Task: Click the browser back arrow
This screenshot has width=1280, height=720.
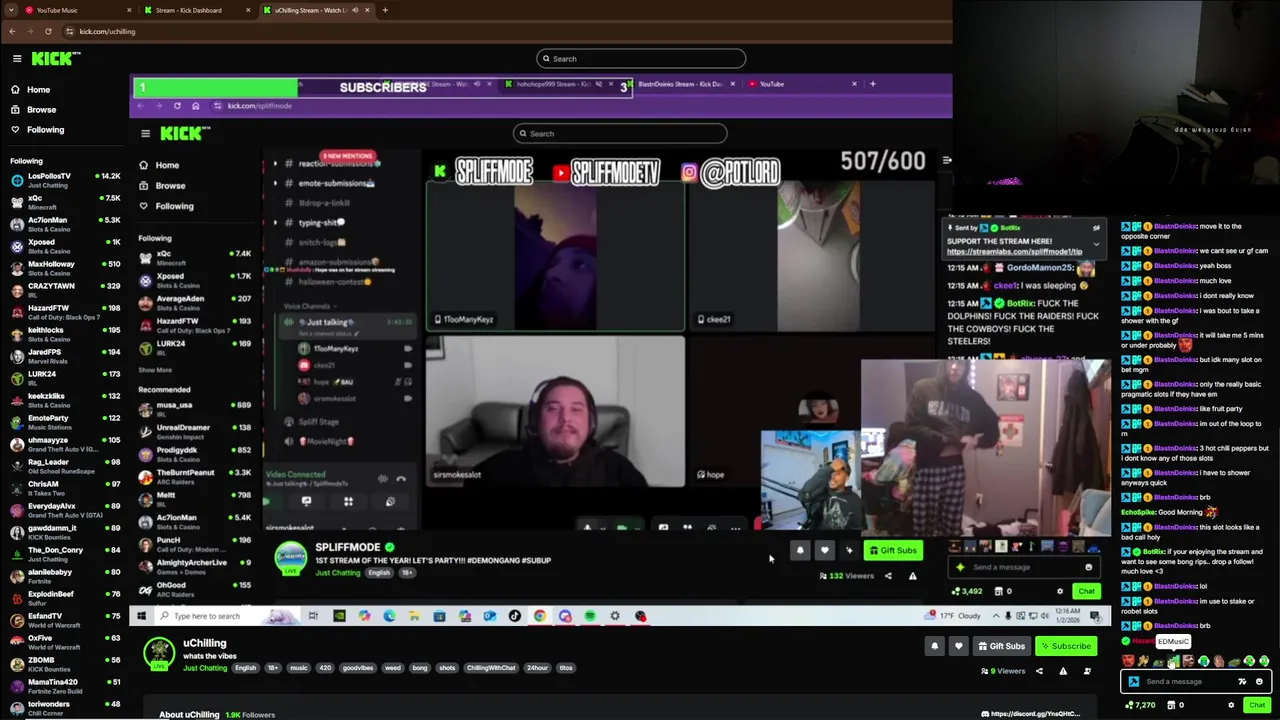Action: (x=12, y=31)
